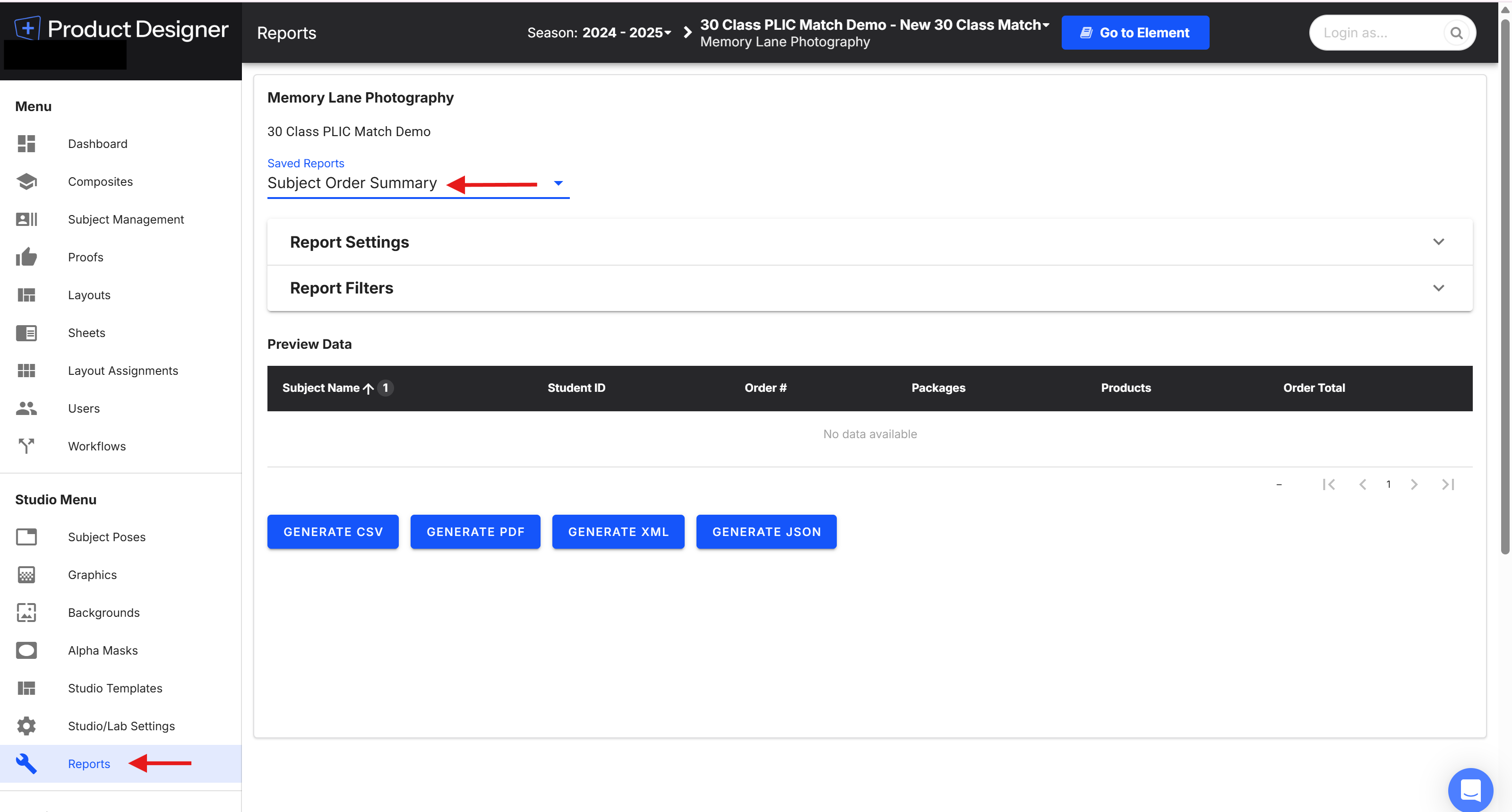Click the Dashboard icon in the sidebar

(x=26, y=143)
